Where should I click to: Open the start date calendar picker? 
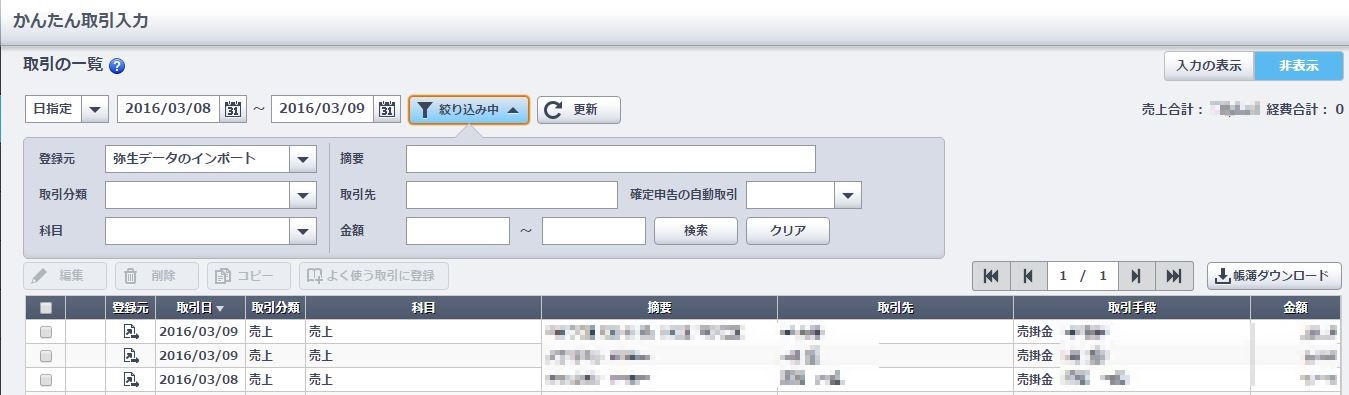[x=232, y=109]
